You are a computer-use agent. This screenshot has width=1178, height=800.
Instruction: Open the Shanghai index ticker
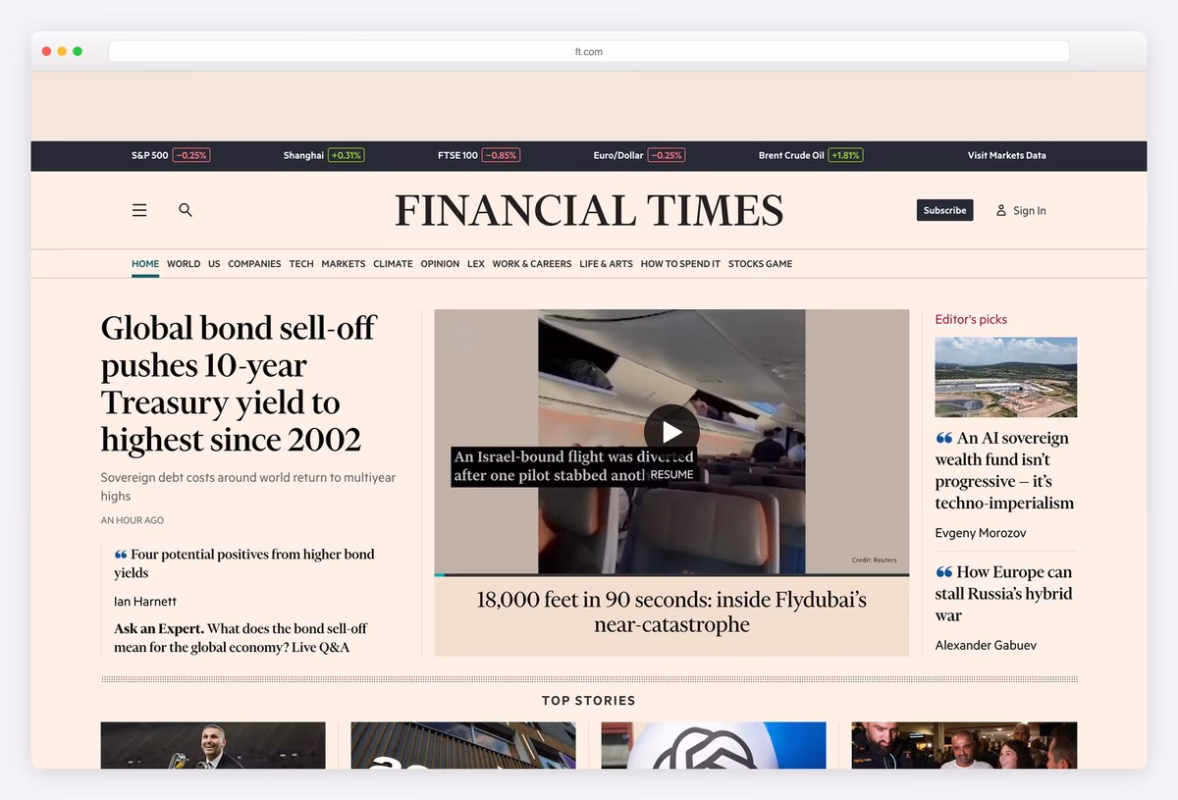click(x=324, y=155)
